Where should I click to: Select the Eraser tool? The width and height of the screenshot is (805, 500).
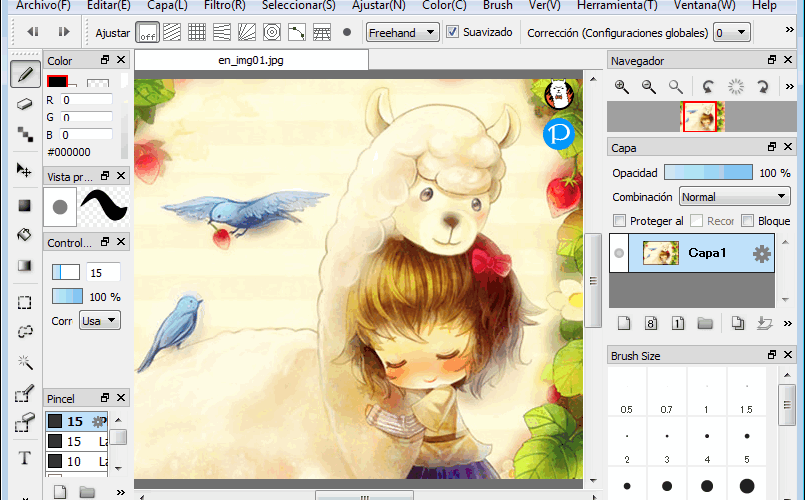(x=25, y=104)
